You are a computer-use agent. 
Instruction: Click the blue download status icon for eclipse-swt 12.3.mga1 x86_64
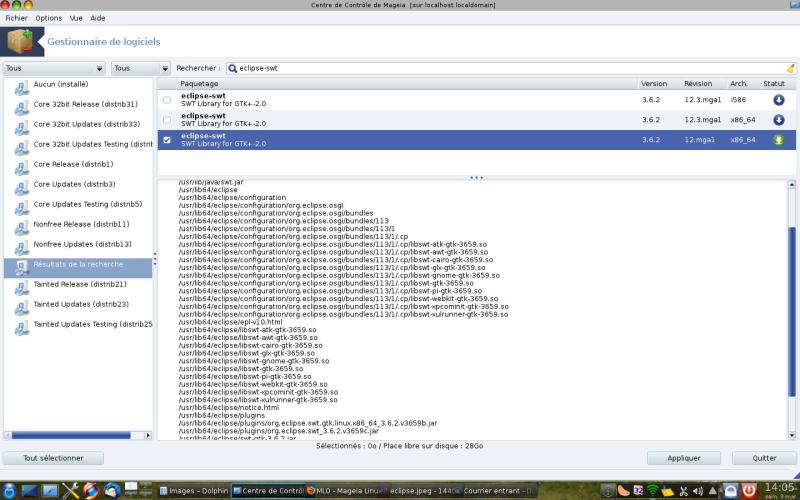click(779, 120)
